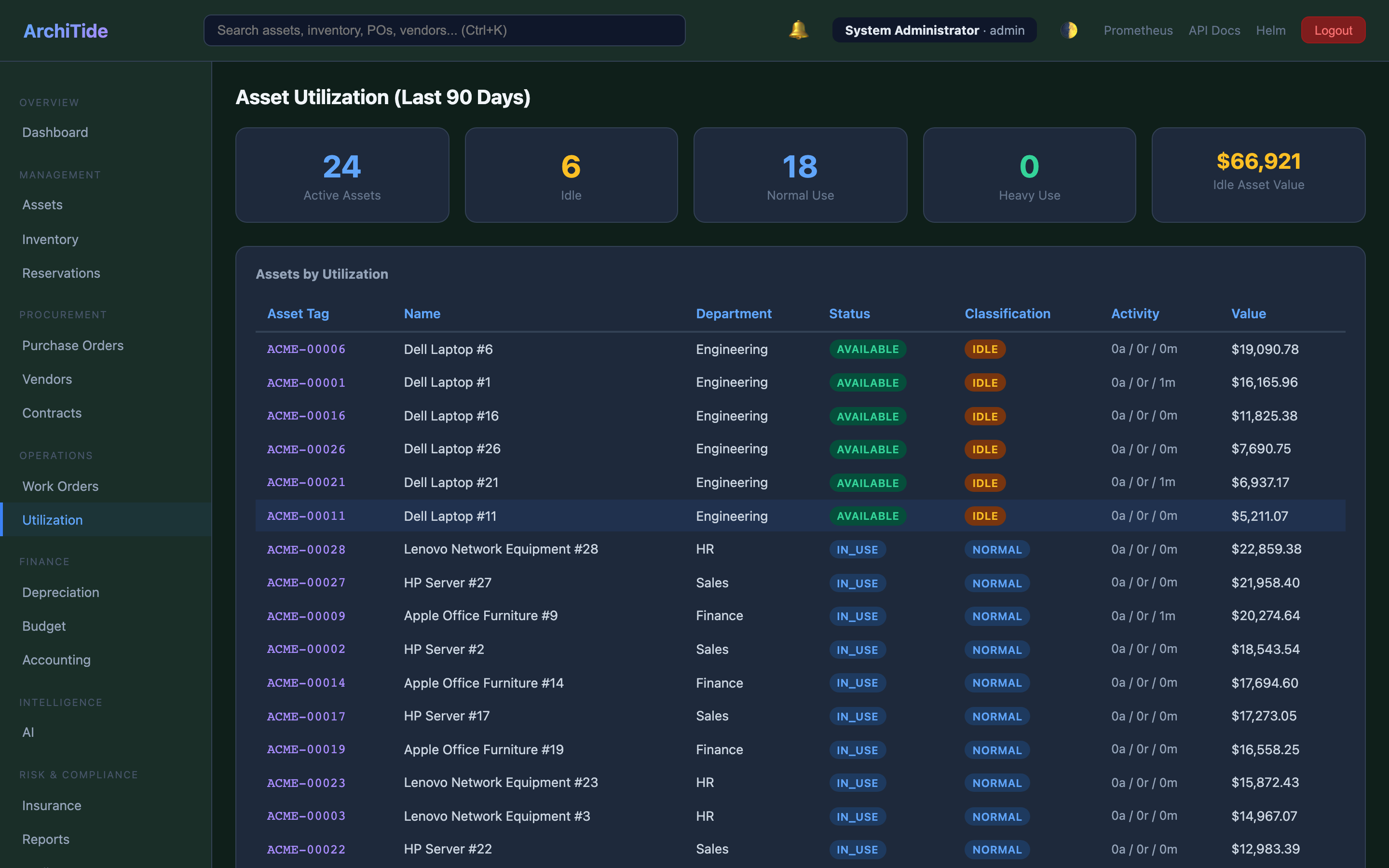Viewport: 1389px width, 868px height.
Task: Open the AI intelligence page
Action: [27, 732]
